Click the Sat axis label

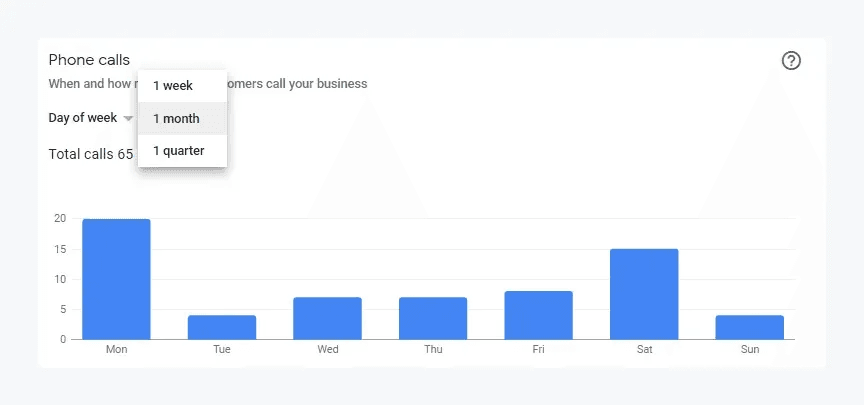(x=644, y=350)
